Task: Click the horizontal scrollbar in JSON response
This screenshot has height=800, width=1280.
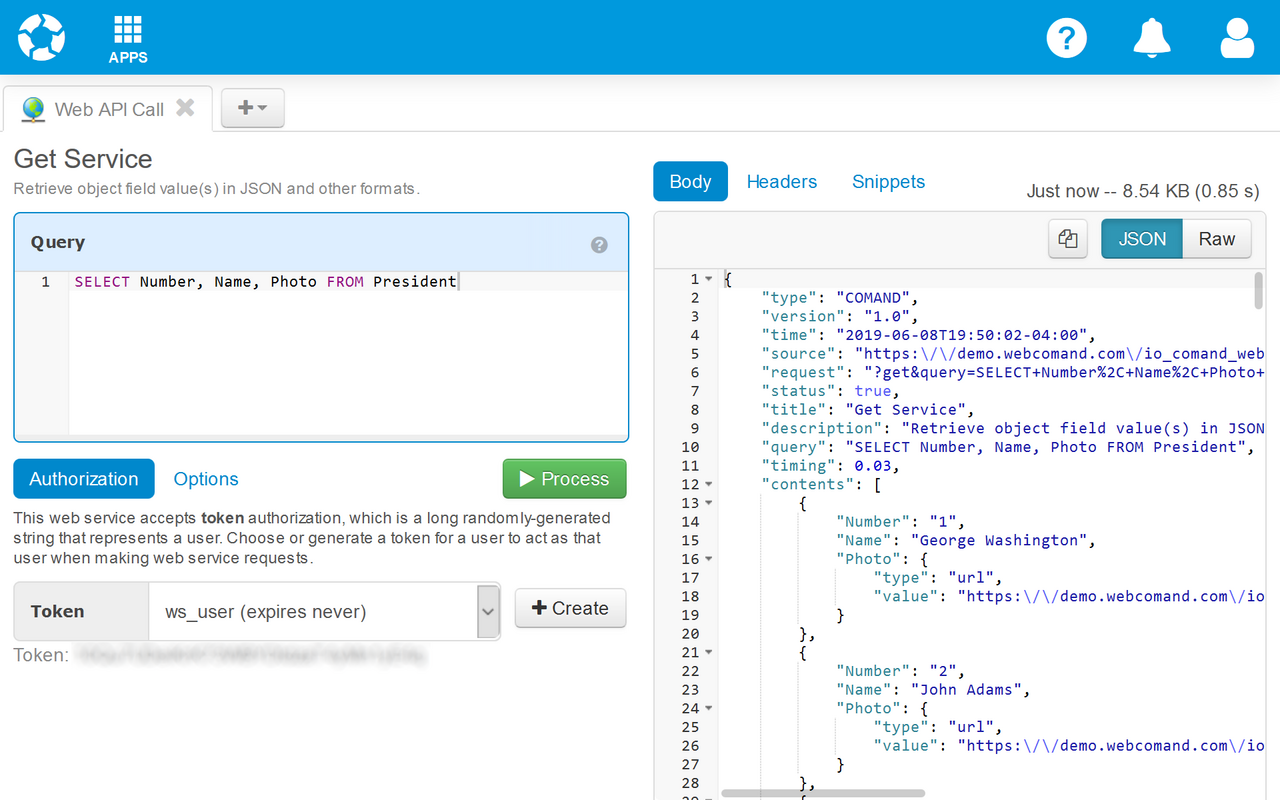Action: coord(822,793)
